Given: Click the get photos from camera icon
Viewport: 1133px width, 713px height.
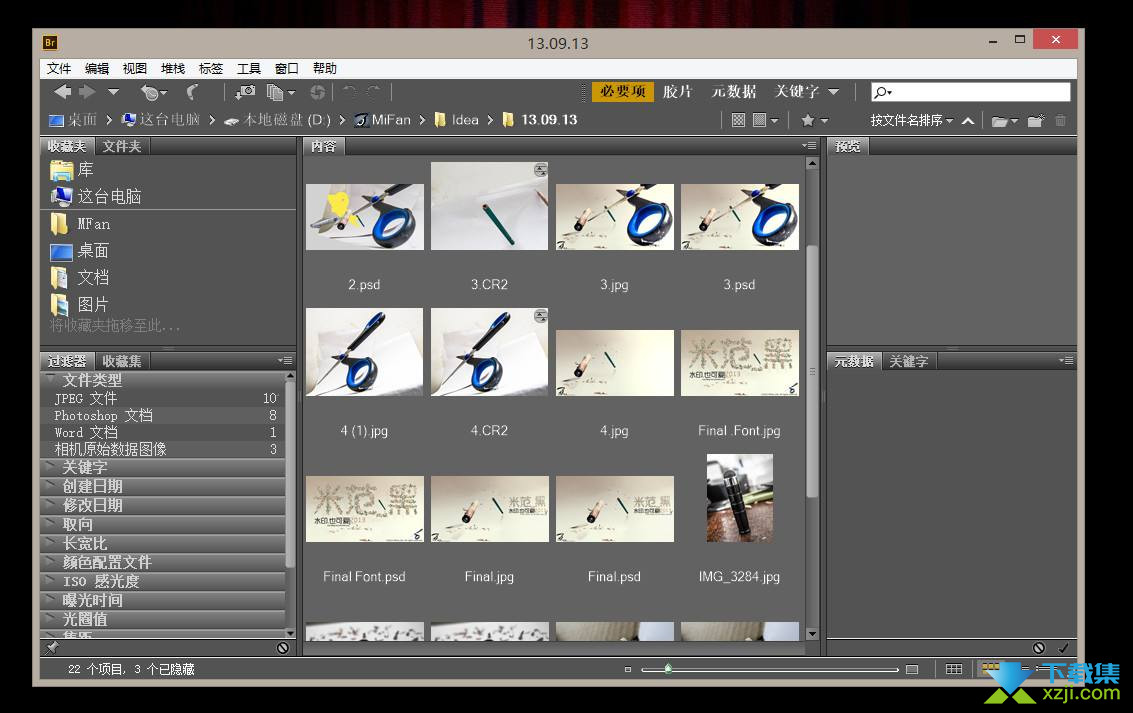Looking at the screenshot, I should pos(245,92).
